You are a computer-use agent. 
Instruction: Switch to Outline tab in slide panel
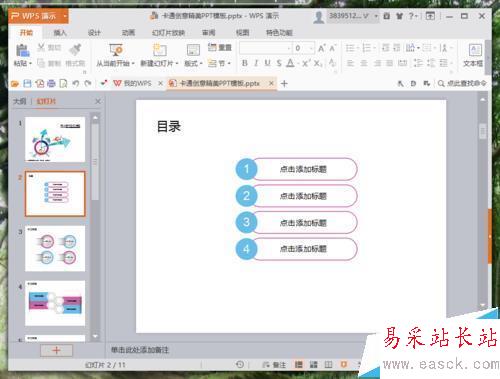pyautogui.click(x=19, y=101)
